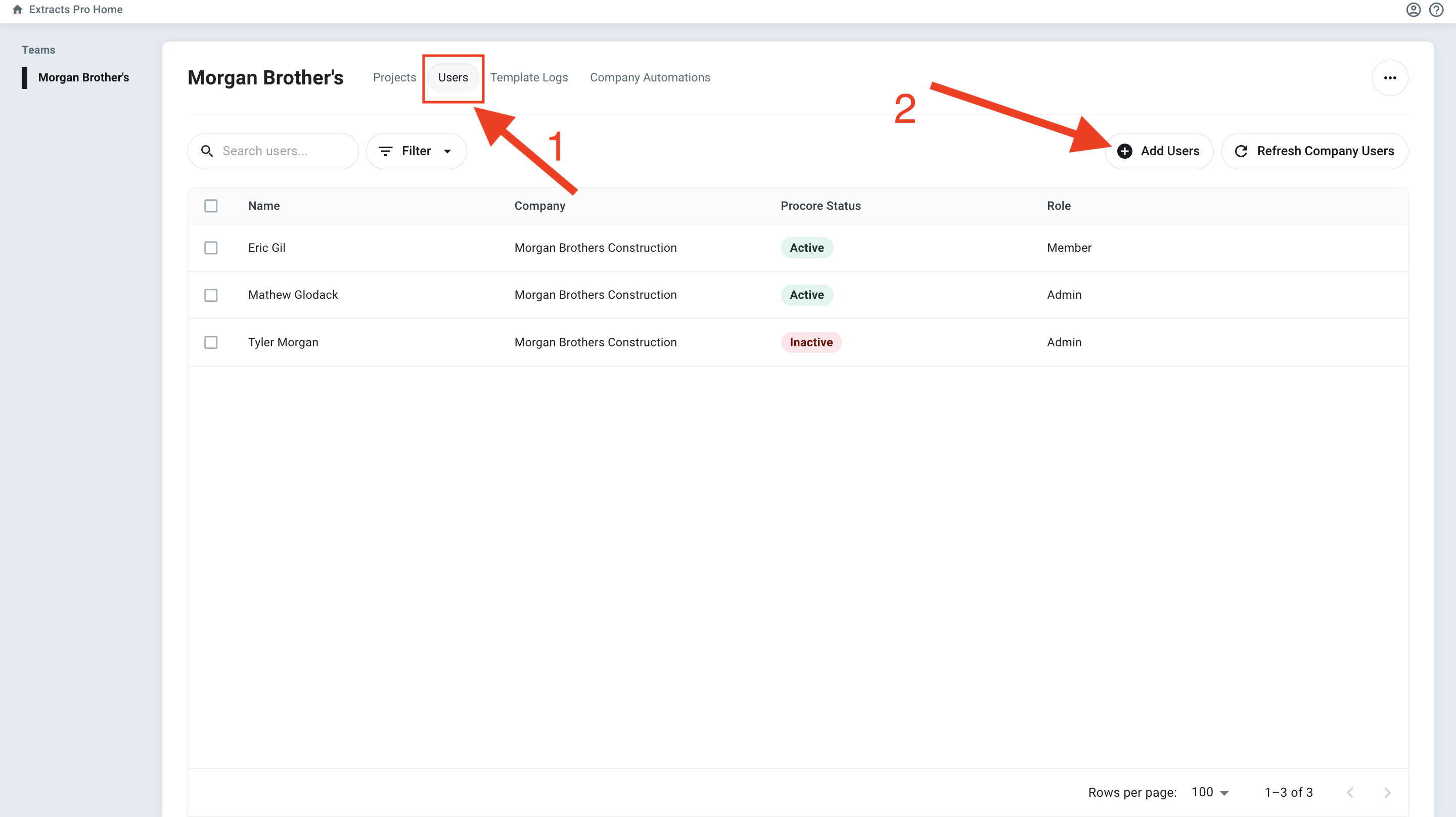
Task: Click the filter funnel icon
Action: pos(386,151)
